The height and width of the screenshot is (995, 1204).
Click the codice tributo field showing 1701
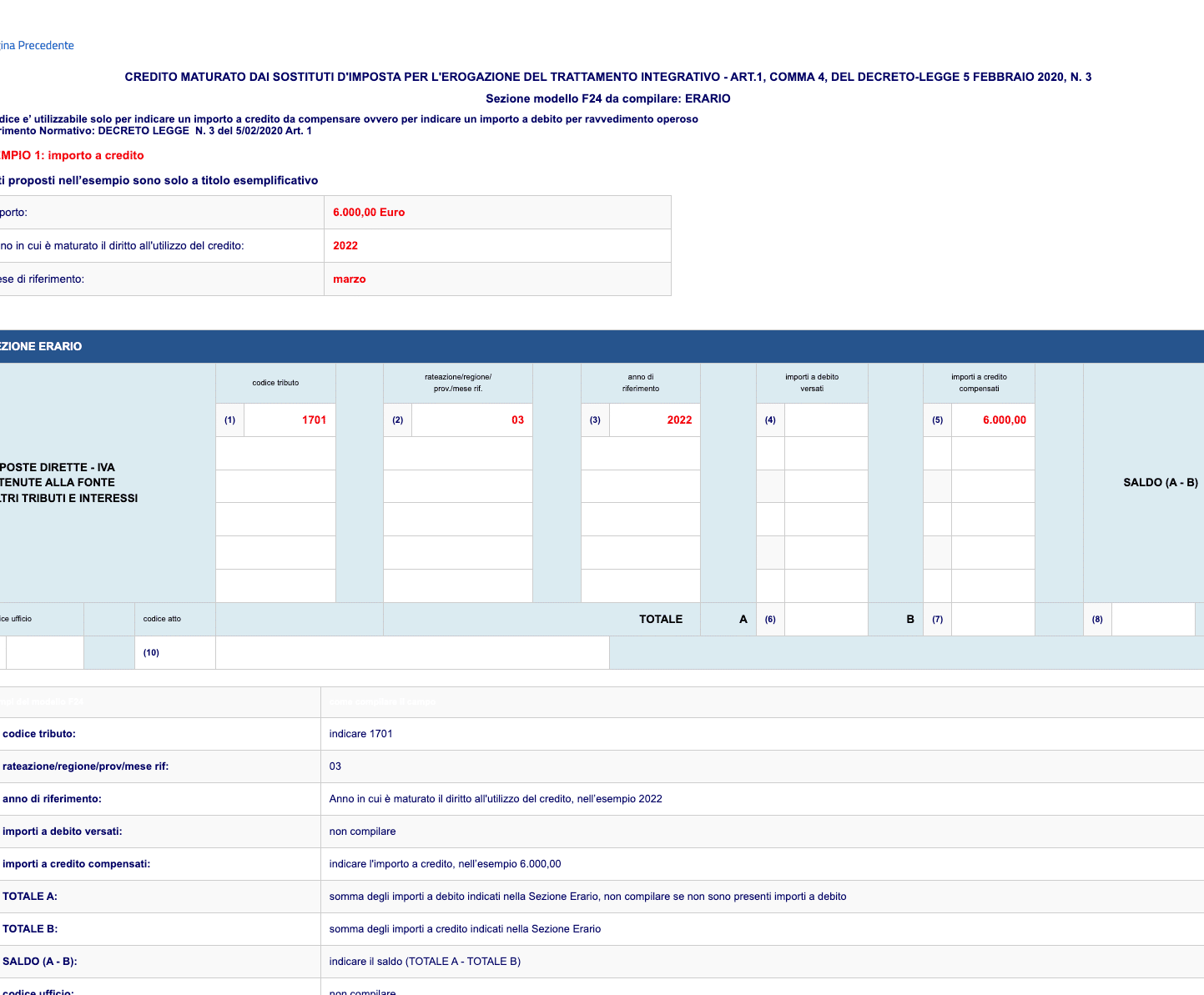[x=290, y=420]
